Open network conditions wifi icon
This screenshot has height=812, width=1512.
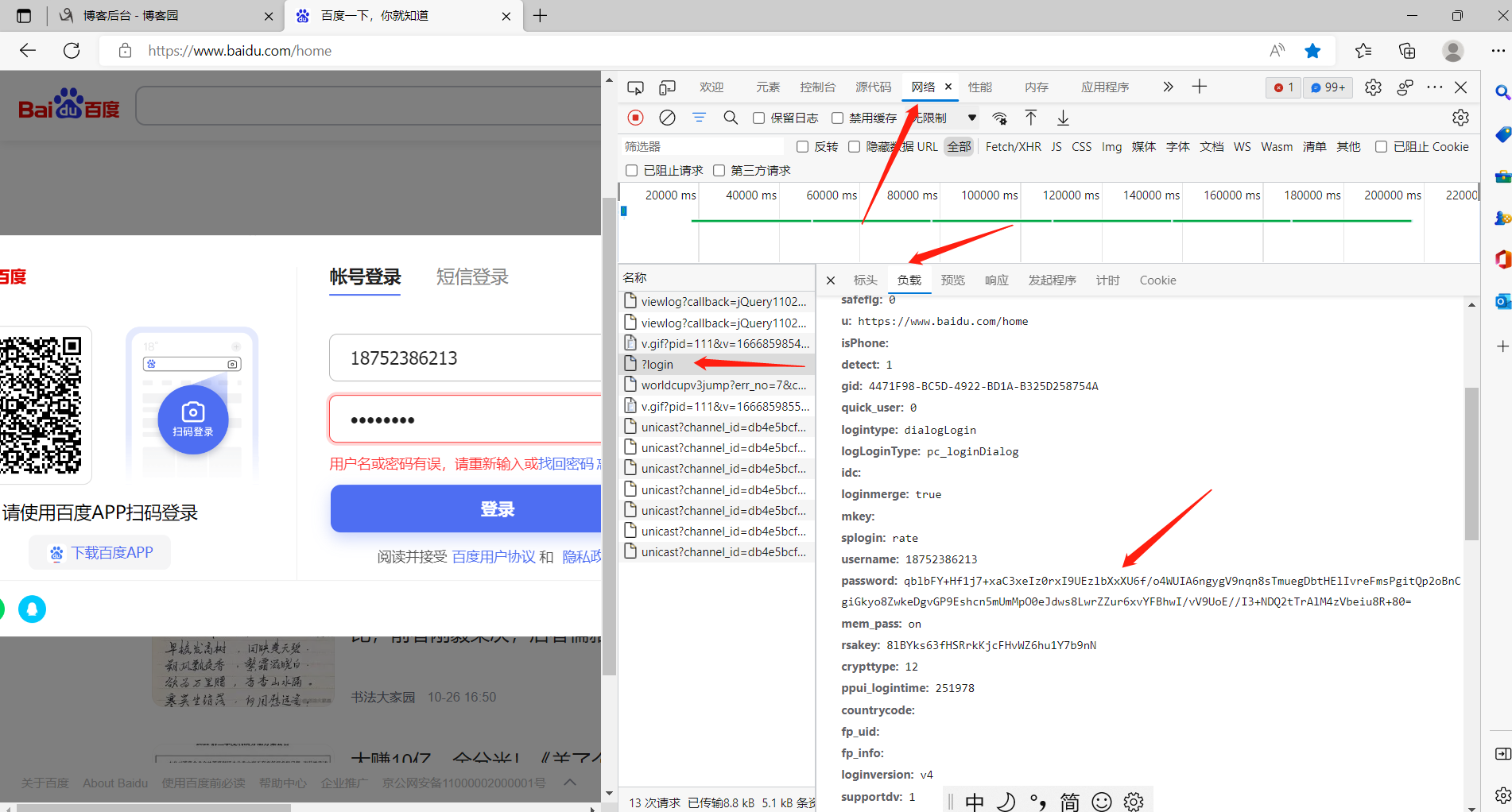pyautogui.click(x=999, y=118)
